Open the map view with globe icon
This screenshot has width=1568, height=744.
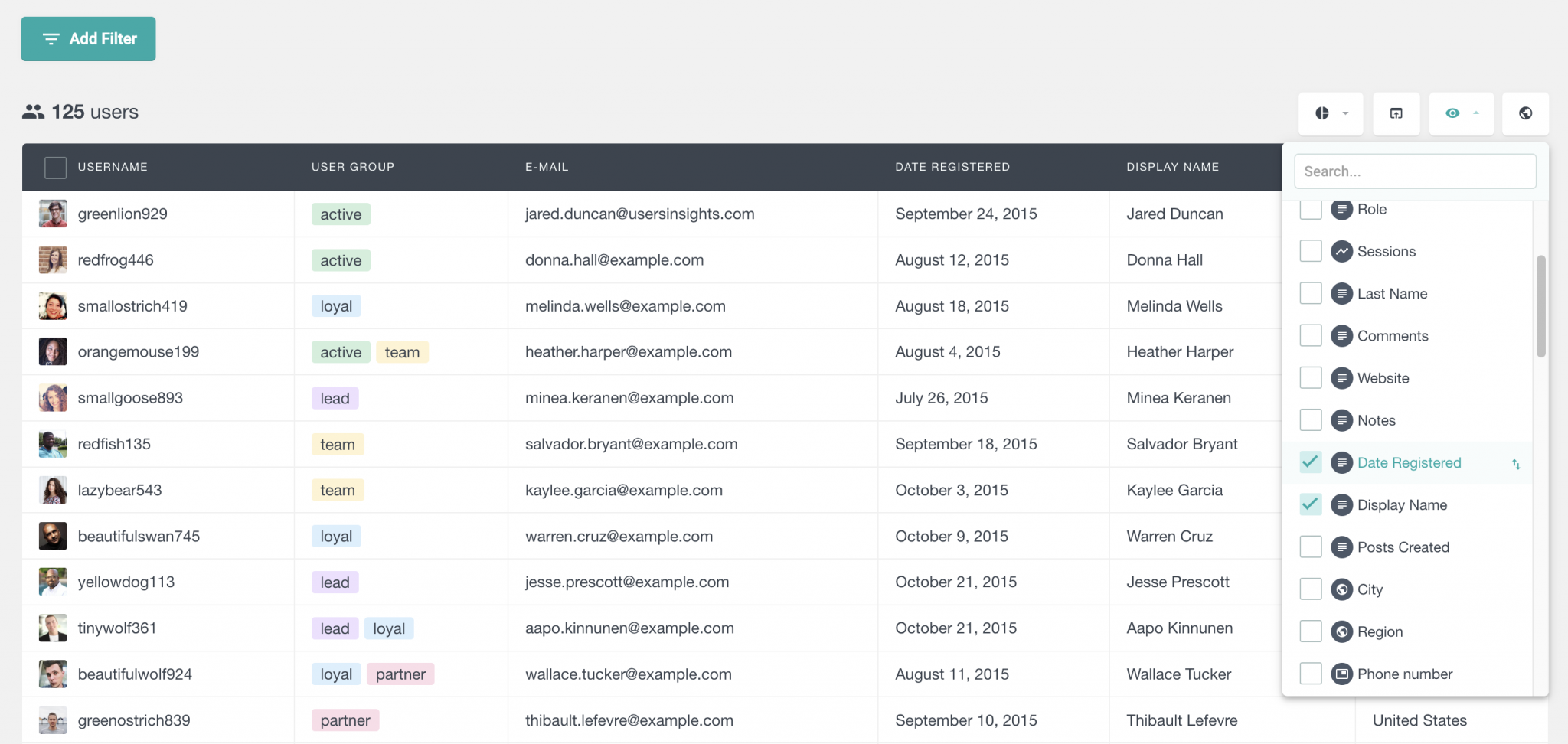coord(1525,113)
